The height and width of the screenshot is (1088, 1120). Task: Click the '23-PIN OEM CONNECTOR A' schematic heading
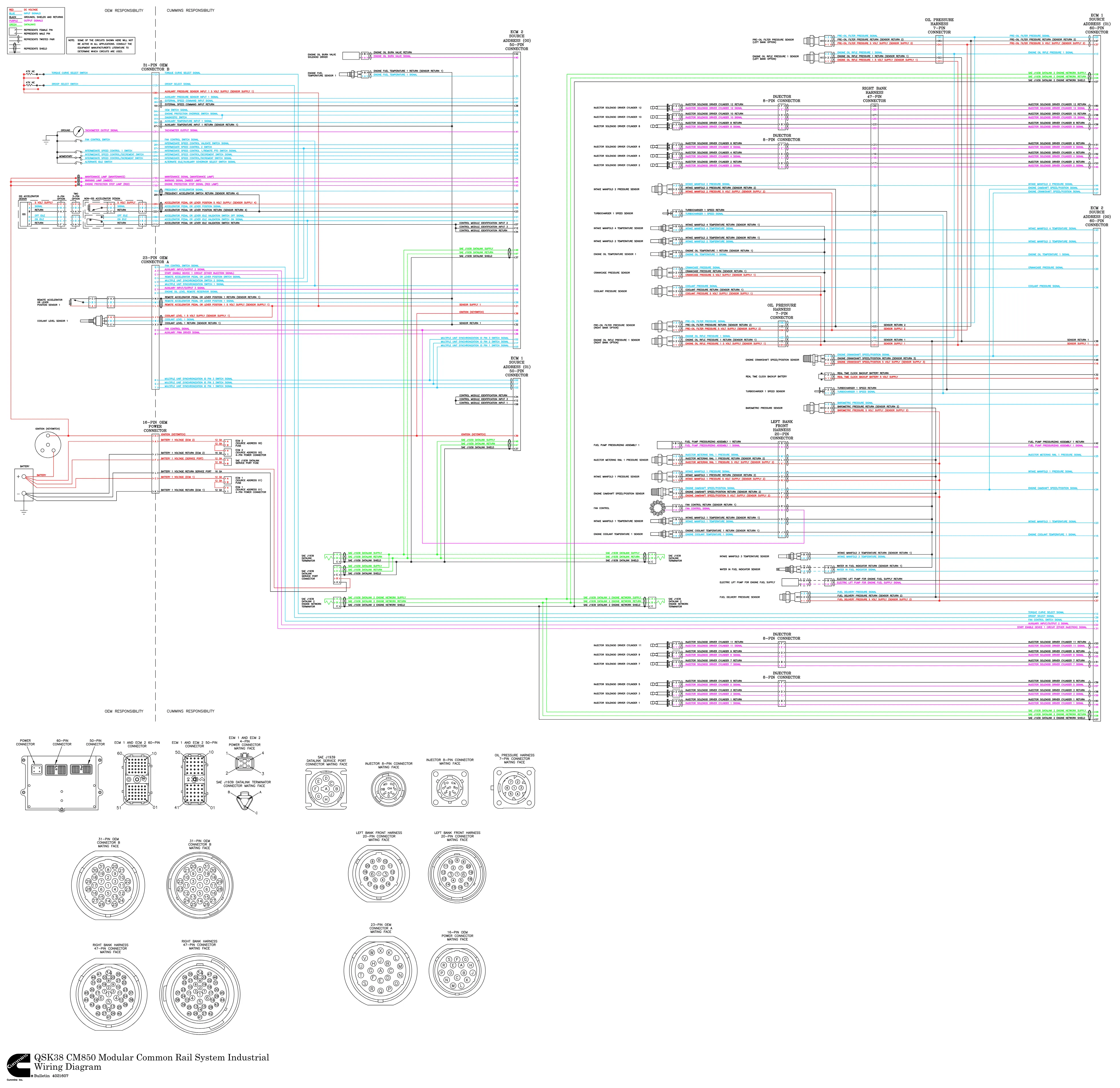(x=155, y=260)
